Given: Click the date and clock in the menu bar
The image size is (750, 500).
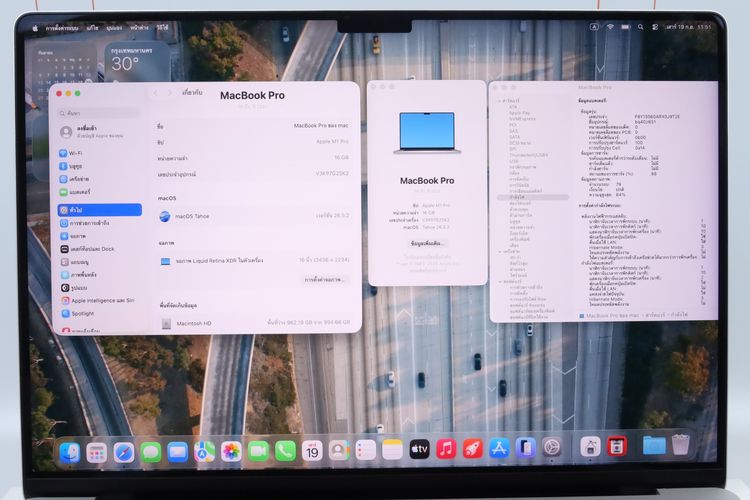Looking at the screenshot, I should tap(688, 27).
